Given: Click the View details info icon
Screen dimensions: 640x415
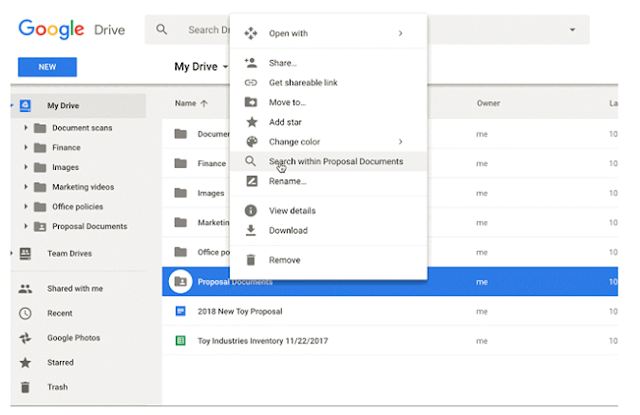Looking at the screenshot, I should tap(251, 211).
